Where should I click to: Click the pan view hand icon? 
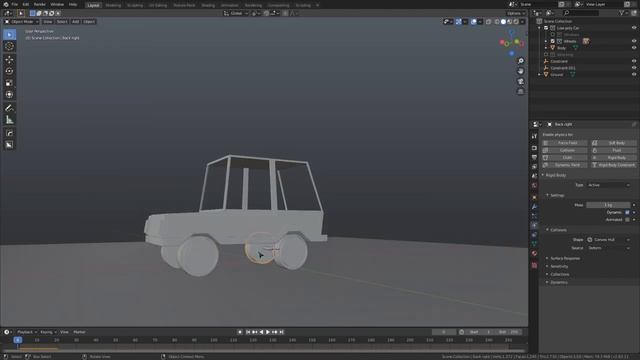coord(520,71)
